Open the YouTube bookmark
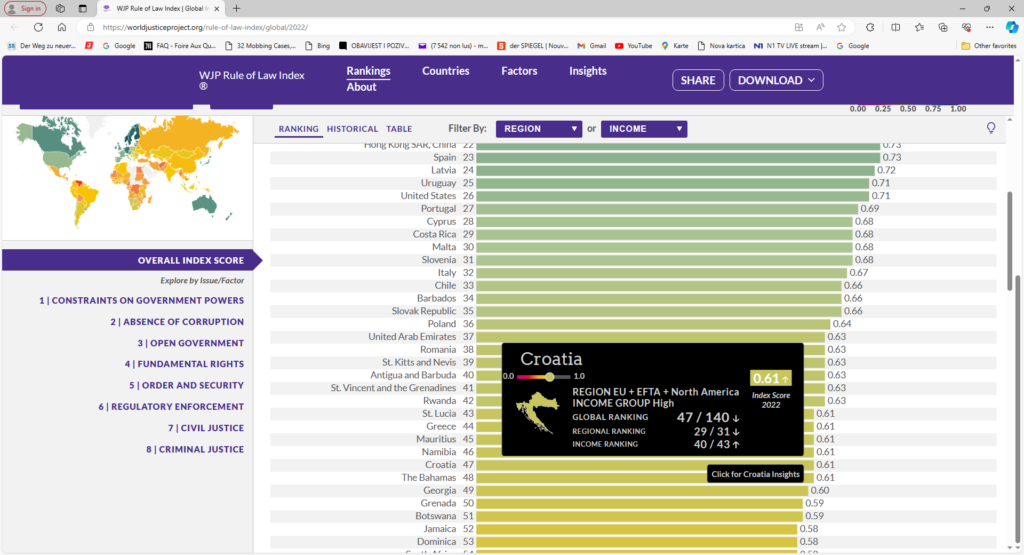The width and height of the screenshot is (1024, 555). [633, 45]
